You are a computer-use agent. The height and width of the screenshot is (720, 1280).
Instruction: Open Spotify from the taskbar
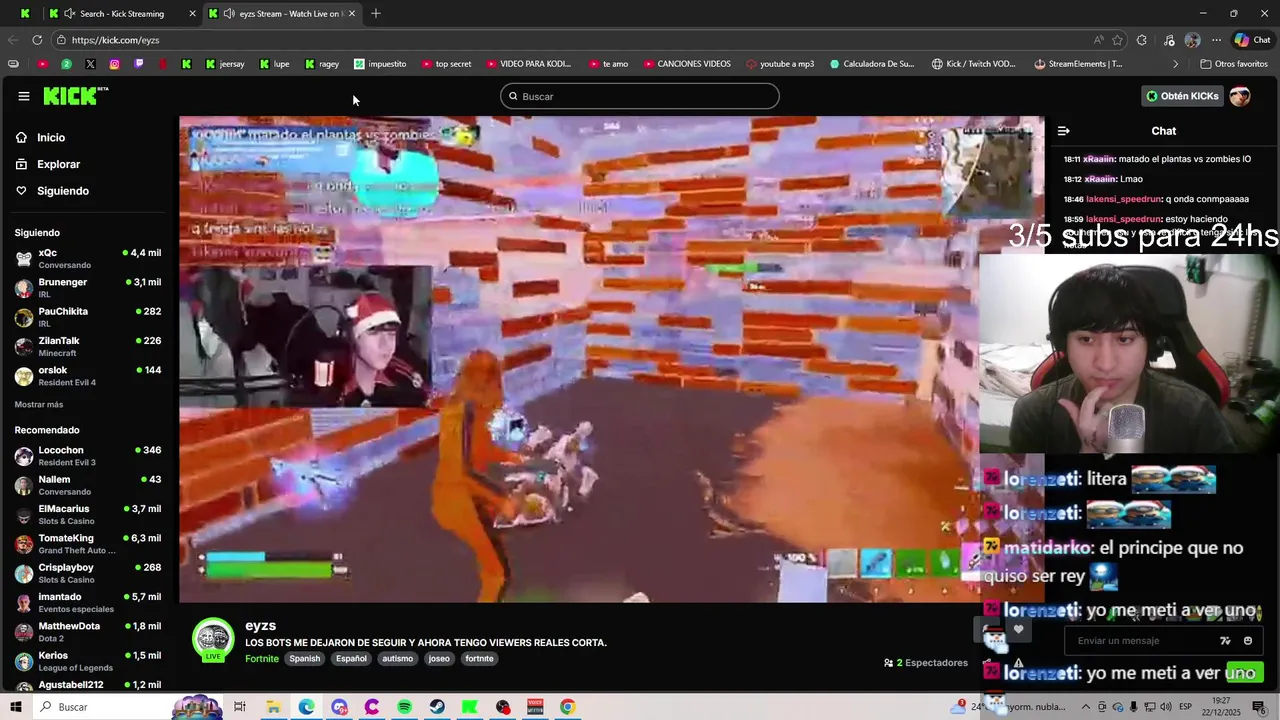click(404, 707)
